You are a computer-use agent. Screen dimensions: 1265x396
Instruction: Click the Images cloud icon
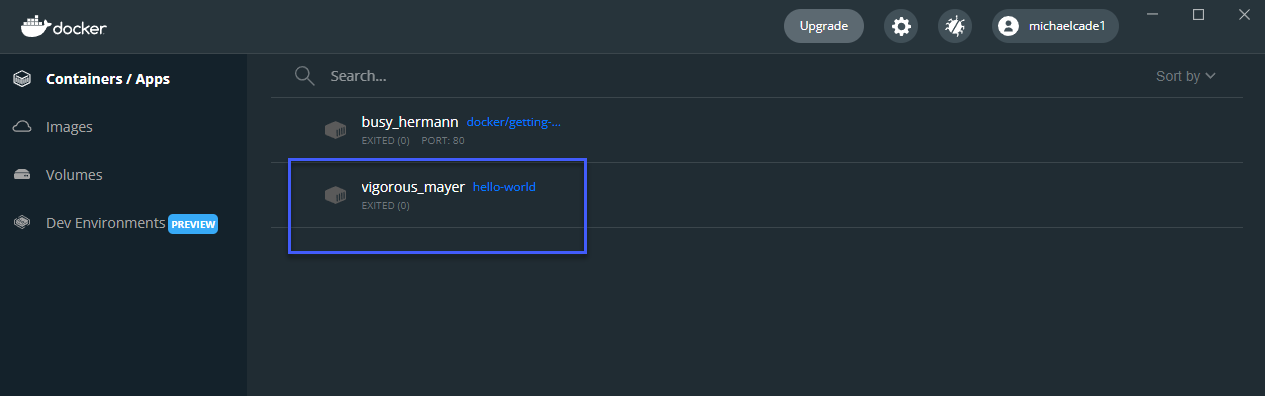[x=22, y=127]
